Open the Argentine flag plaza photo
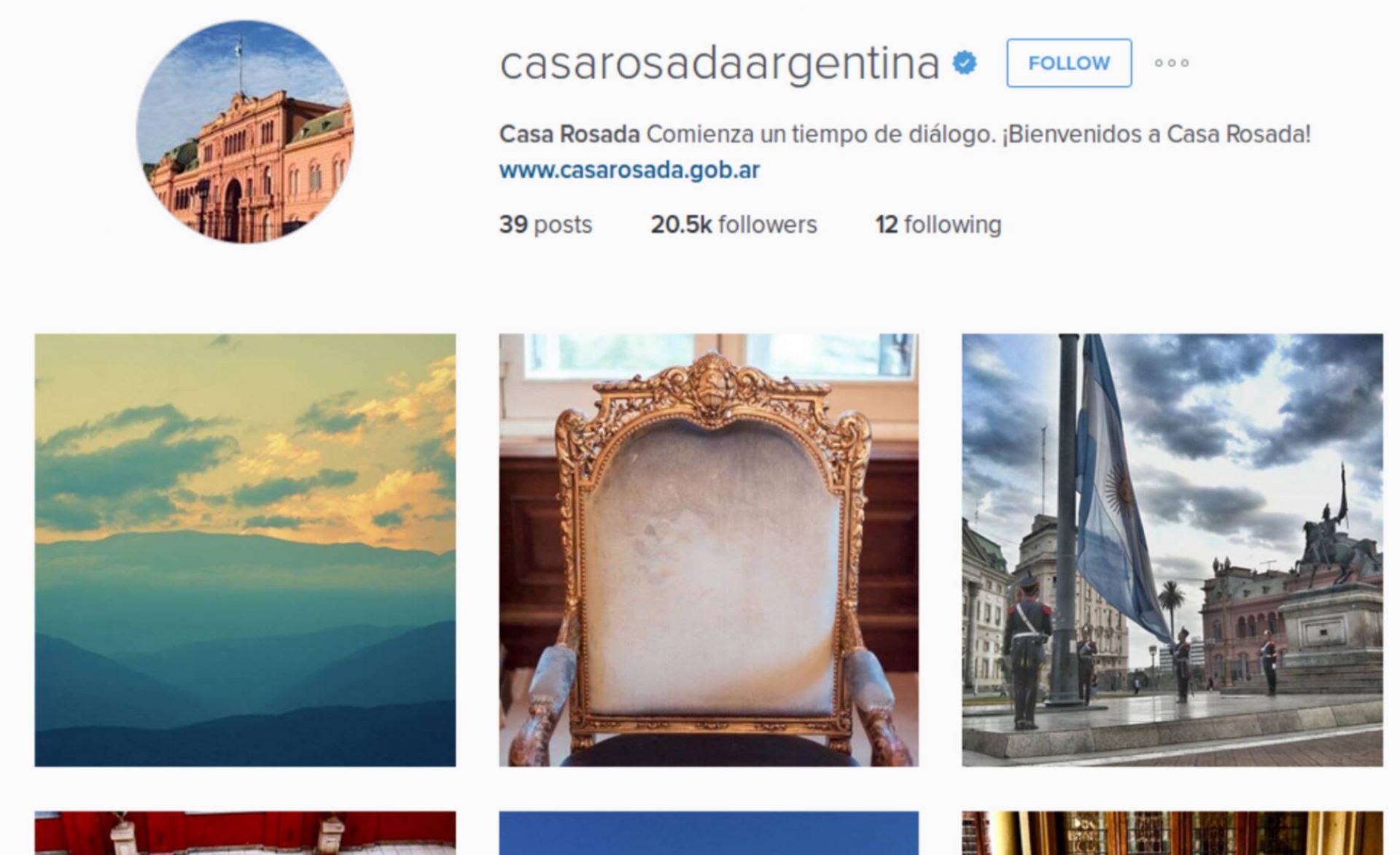The width and height of the screenshot is (1400, 855). [x=1172, y=550]
